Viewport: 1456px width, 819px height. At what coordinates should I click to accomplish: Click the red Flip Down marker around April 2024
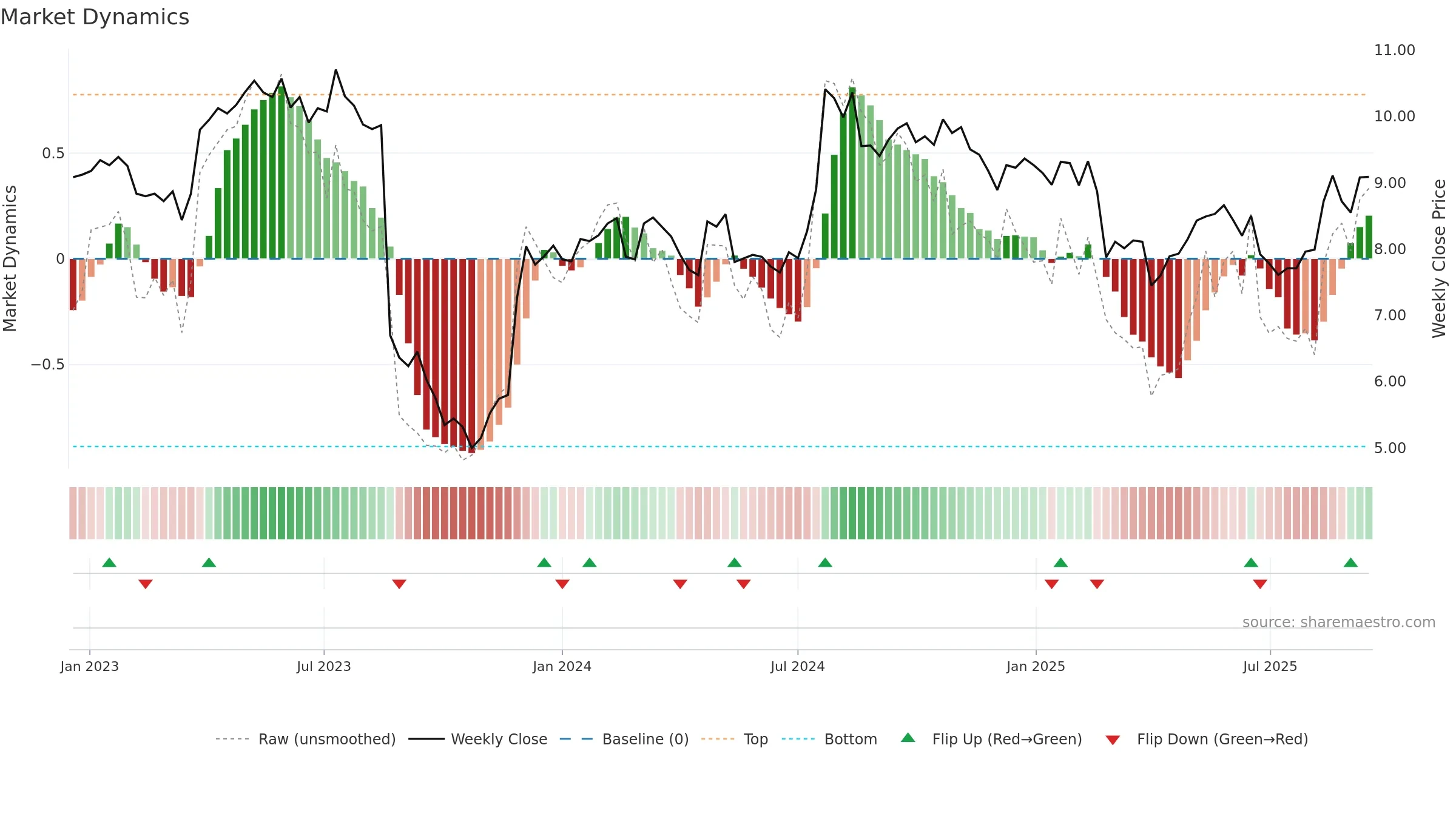680,584
